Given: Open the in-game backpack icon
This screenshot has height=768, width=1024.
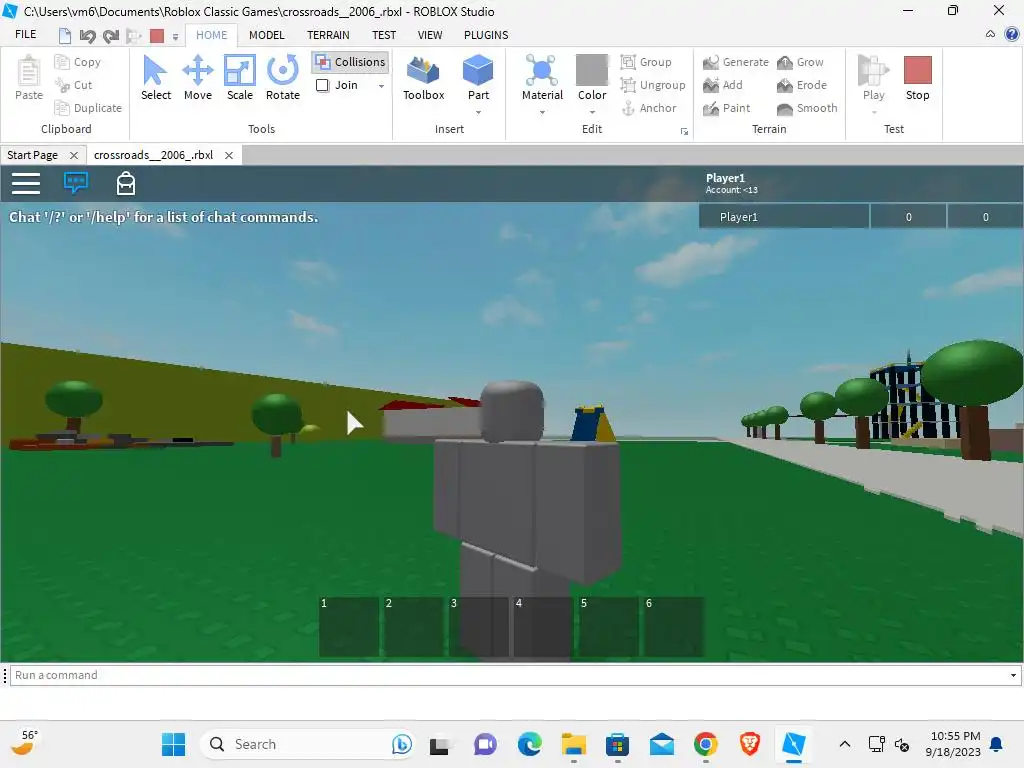Looking at the screenshot, I should point(125,184).
